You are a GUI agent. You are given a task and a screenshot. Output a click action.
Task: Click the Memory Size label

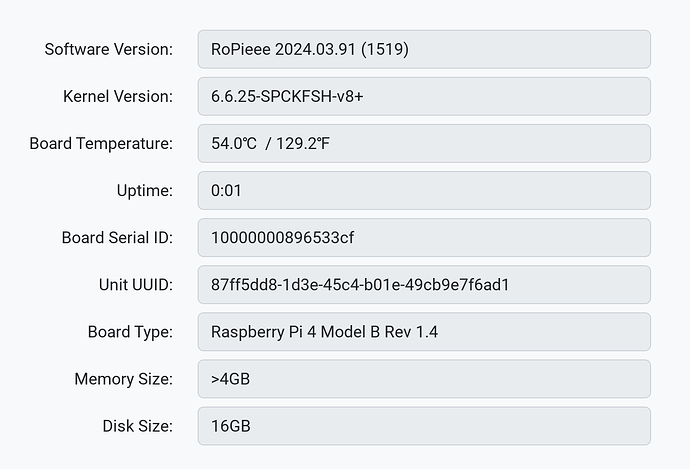pyautogui.click(x=124, y=379)
